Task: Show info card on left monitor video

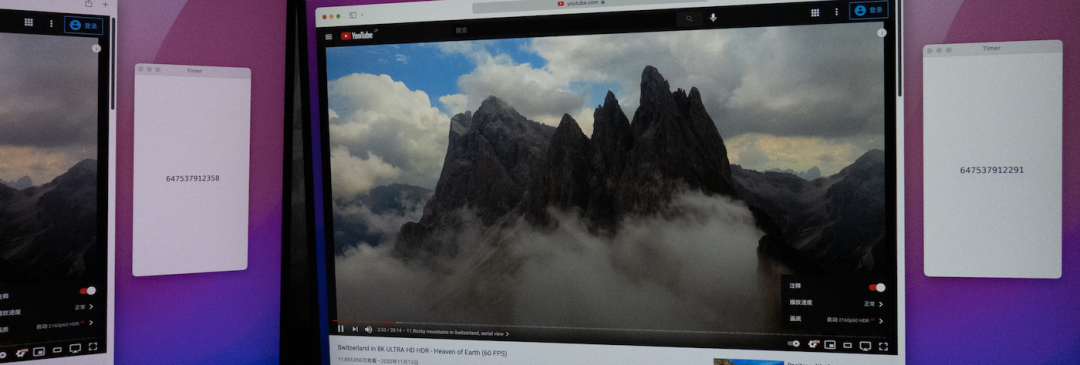Action: pos(96,48)
